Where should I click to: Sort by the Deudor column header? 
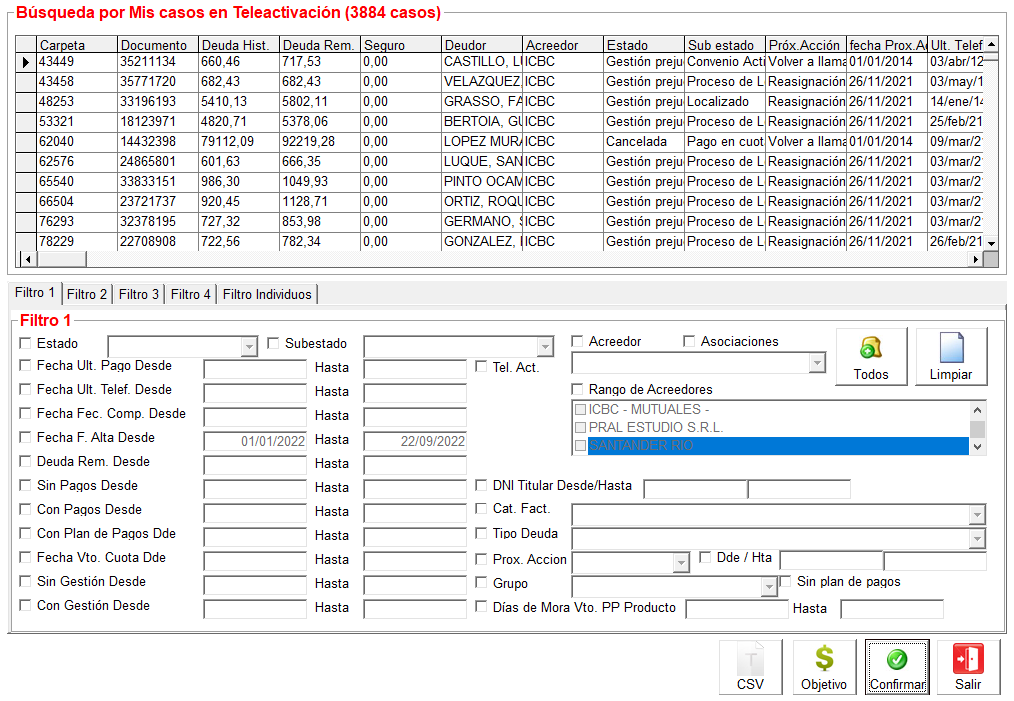pyautogui.click(x=481, y=45)
